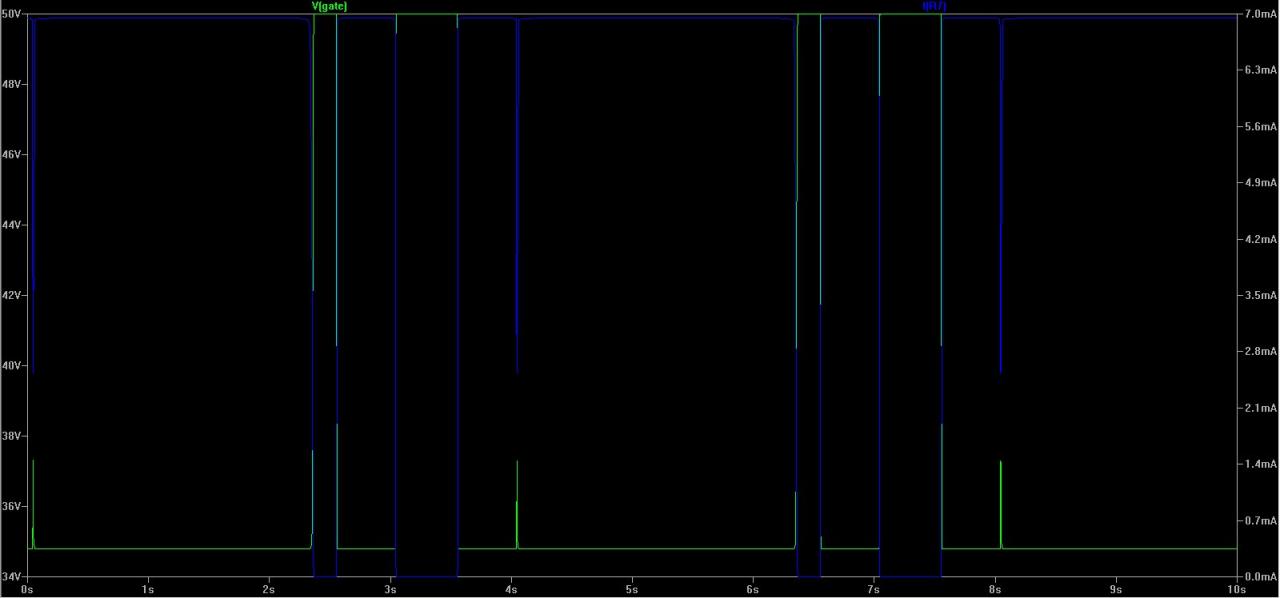
Task: Click the 40V voltage axis label
Action: (12, 366)
